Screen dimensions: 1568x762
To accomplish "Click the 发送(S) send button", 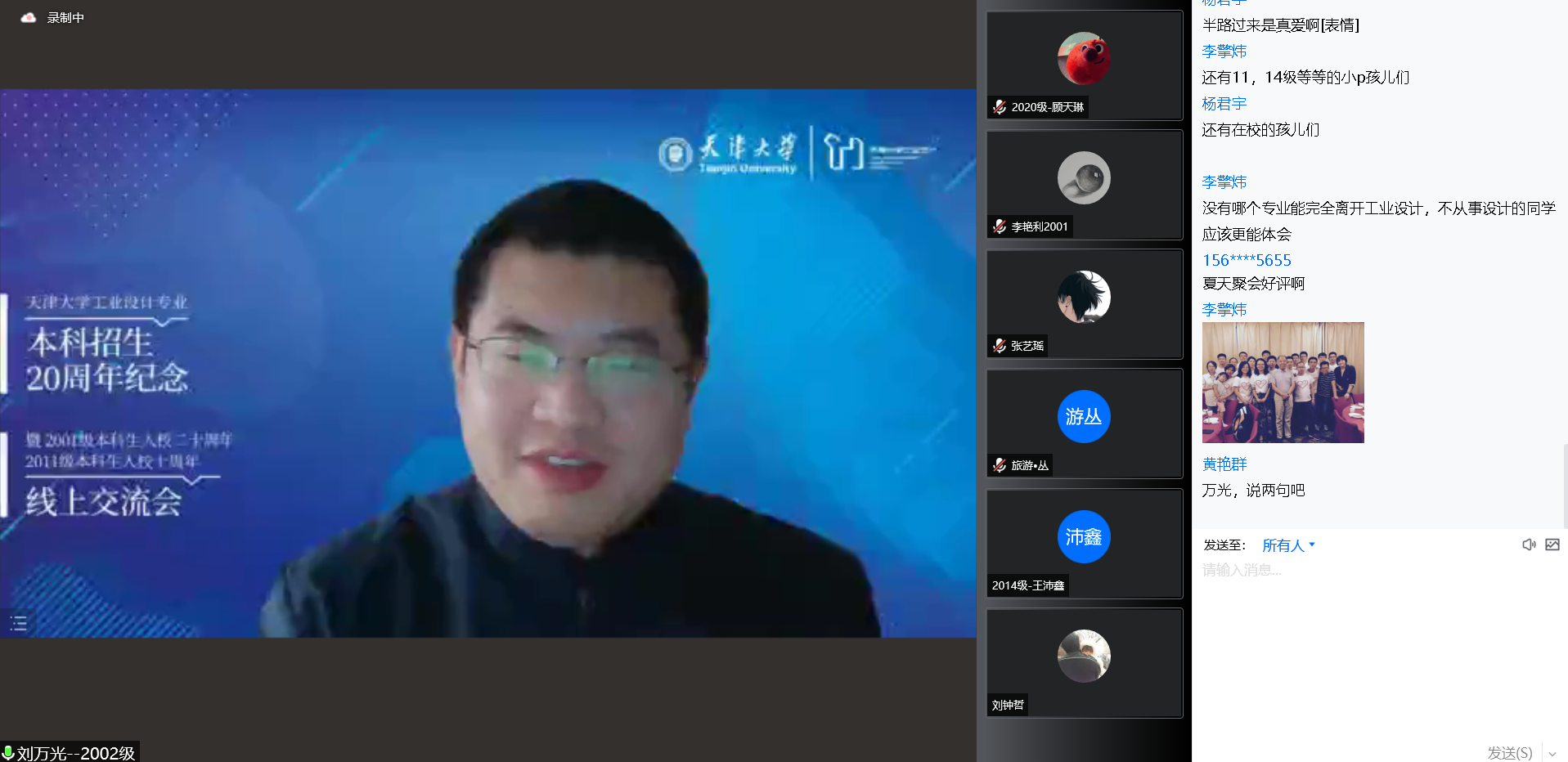I will (x=1509, y=753).
